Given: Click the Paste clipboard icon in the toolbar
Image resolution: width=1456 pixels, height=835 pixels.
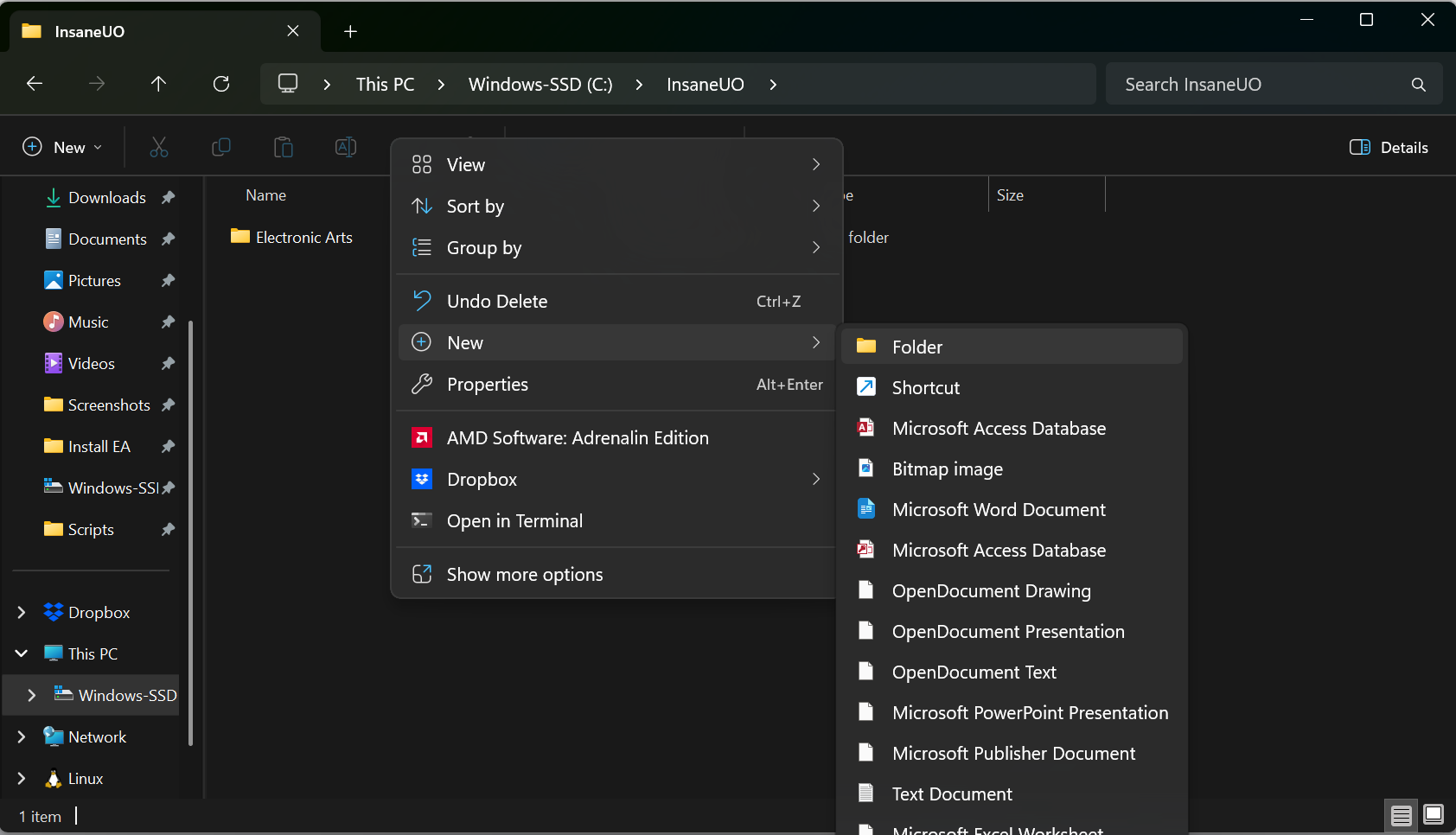Looking at the screenshot, I should [283, 148].
